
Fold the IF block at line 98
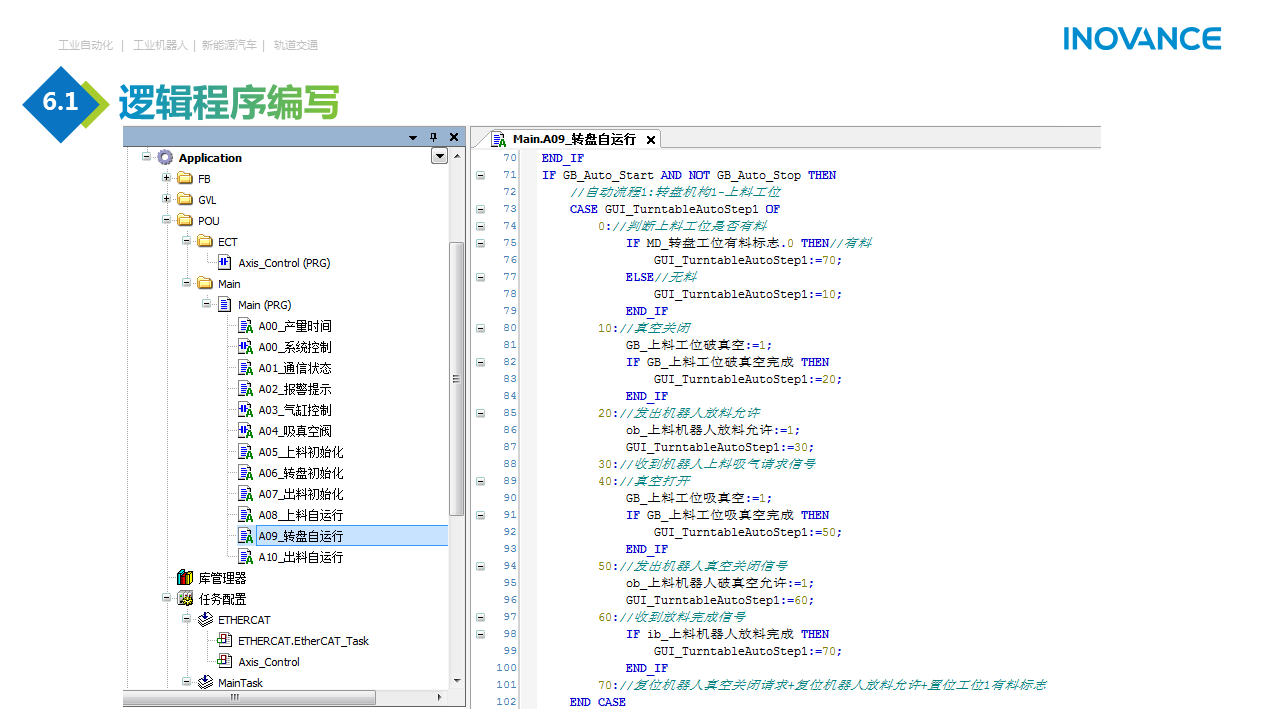(x=480, y=634)
